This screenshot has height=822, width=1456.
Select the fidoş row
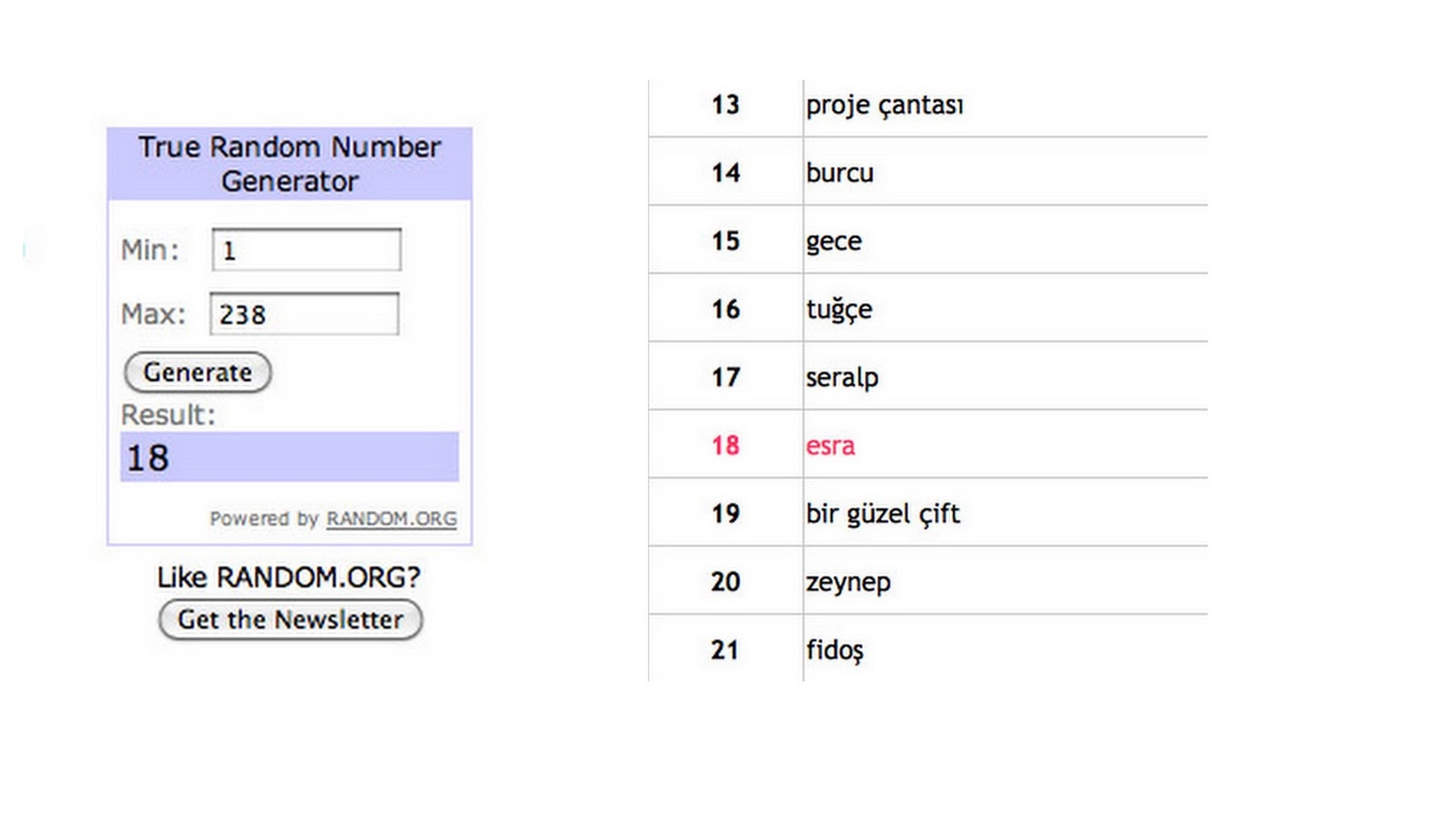point(928,649)
